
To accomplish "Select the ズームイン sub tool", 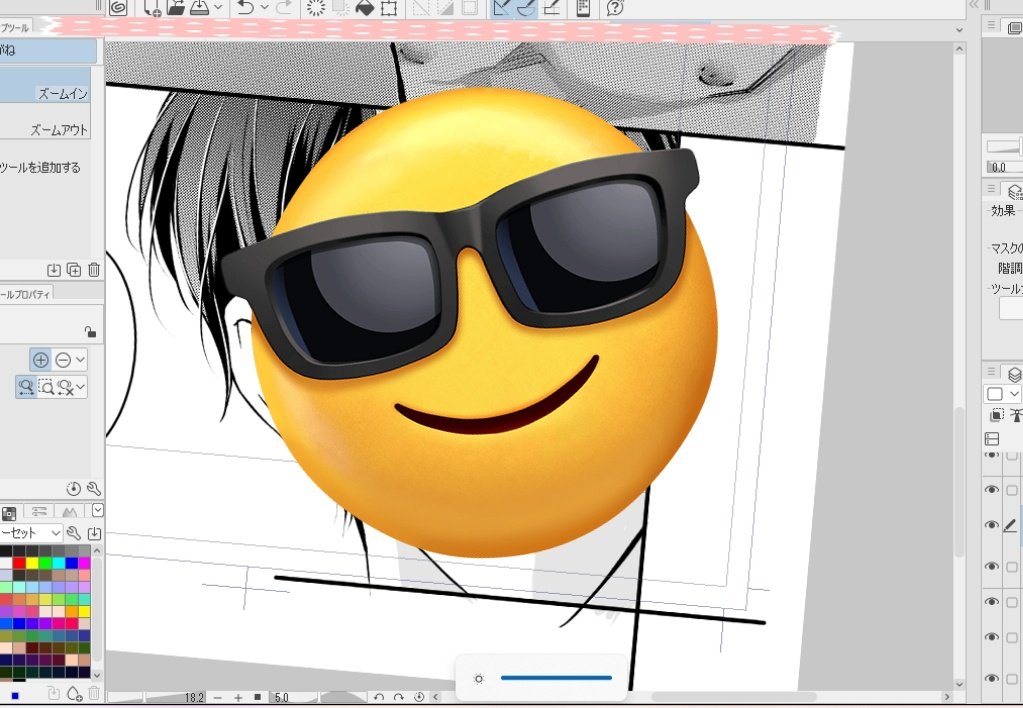I will (46, 84).
